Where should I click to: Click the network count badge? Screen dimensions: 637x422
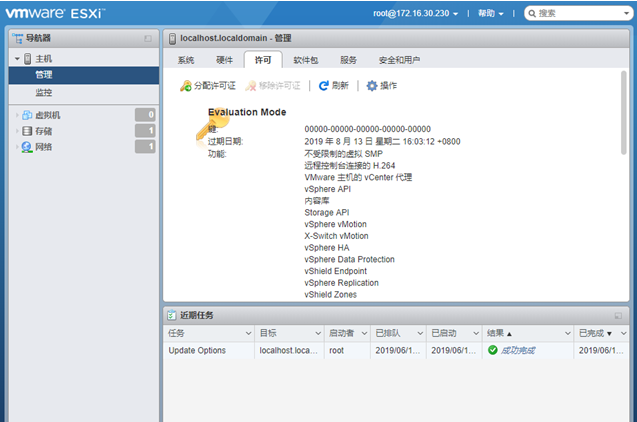(145, 146)
